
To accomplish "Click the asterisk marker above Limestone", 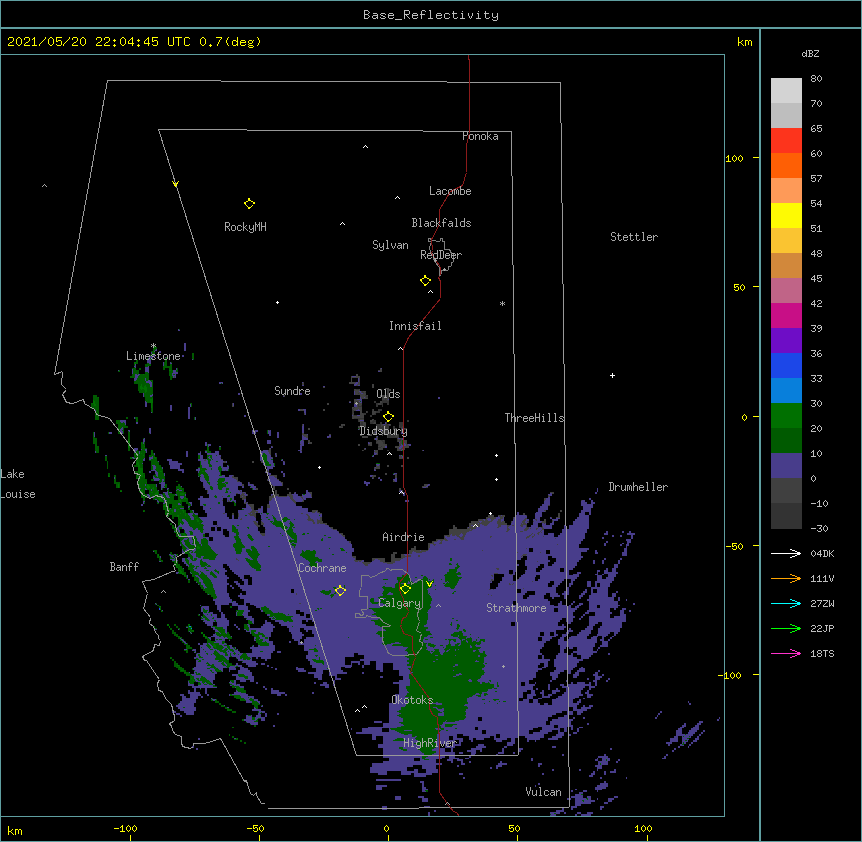I will [x=153, y=346].
